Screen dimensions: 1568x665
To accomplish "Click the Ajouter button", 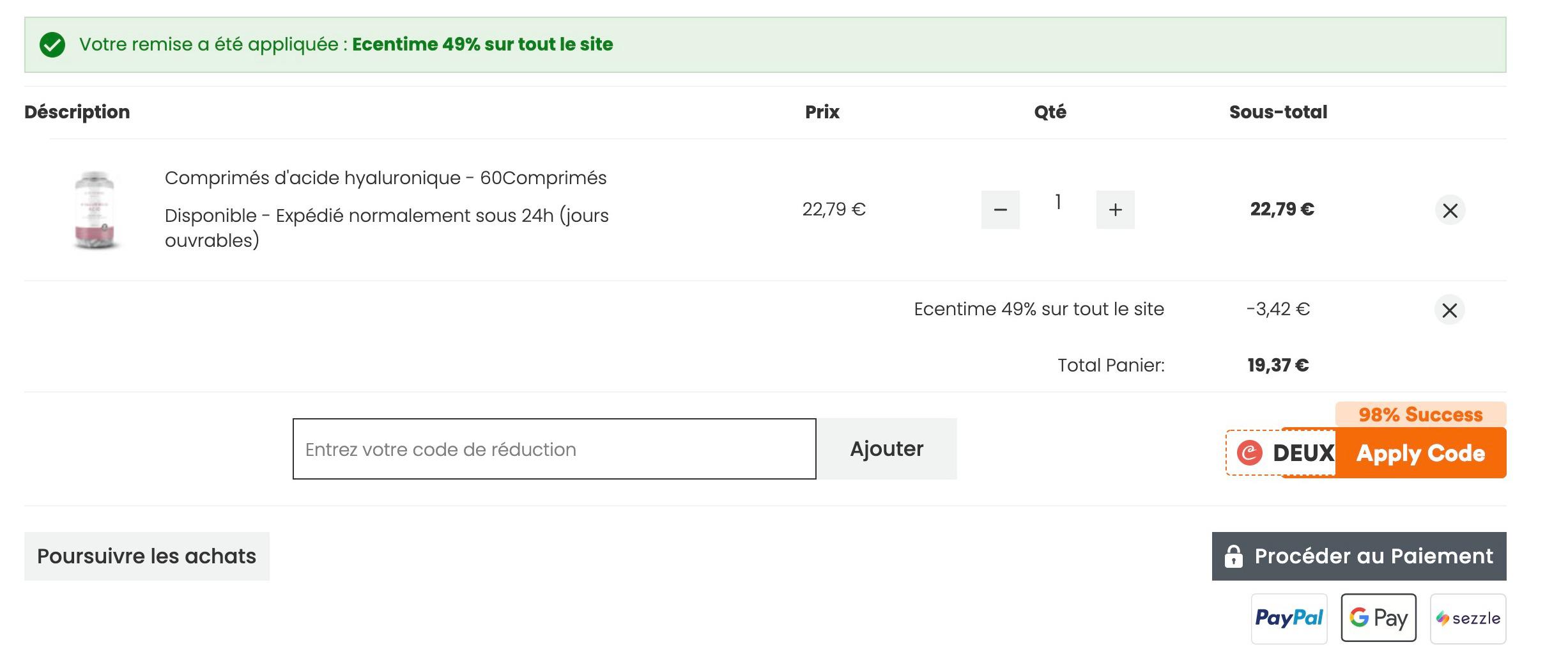I will coord(887,449).
